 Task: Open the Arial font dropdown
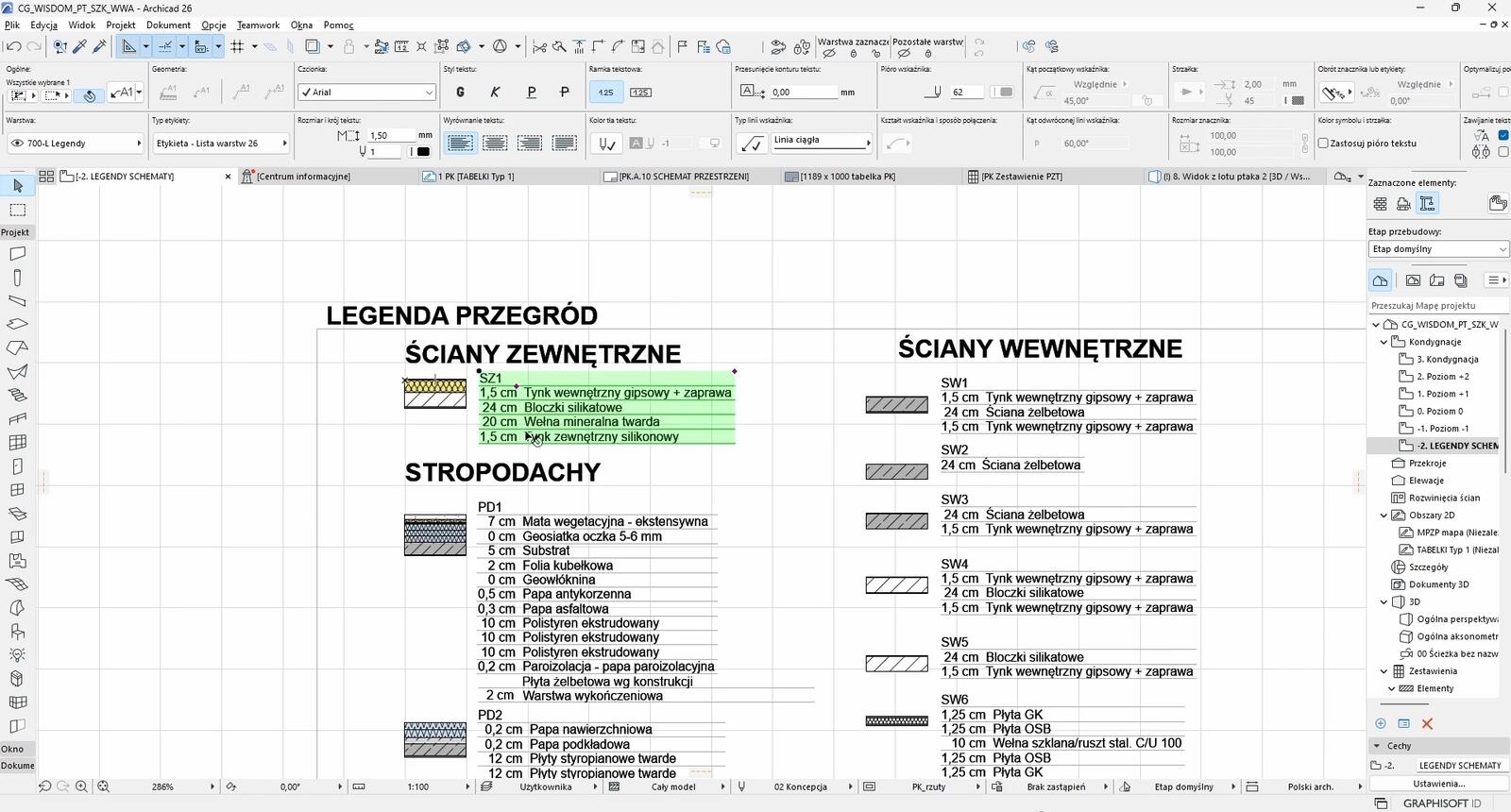366,93
